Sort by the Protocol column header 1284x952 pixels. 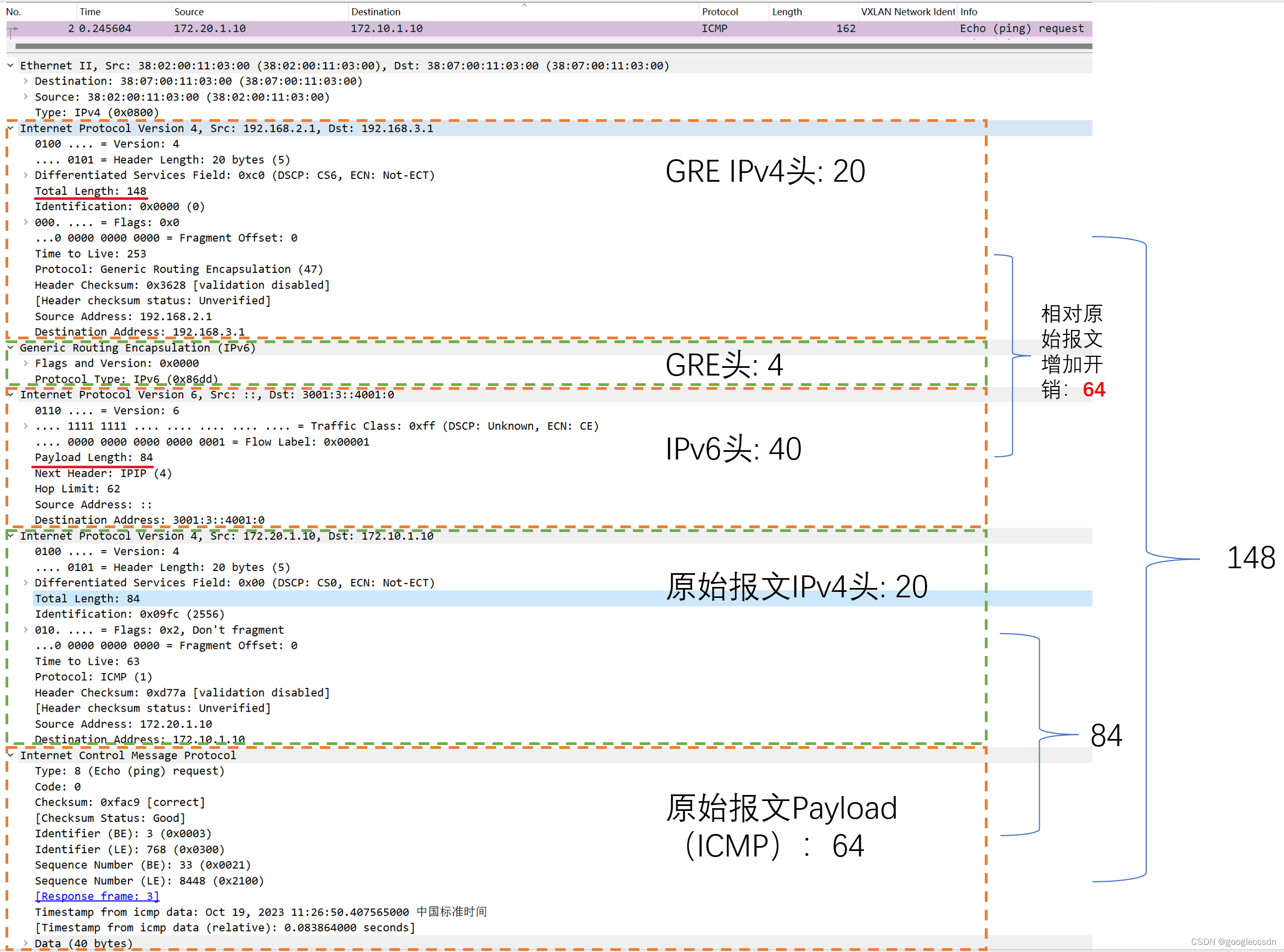click(720, 12)
